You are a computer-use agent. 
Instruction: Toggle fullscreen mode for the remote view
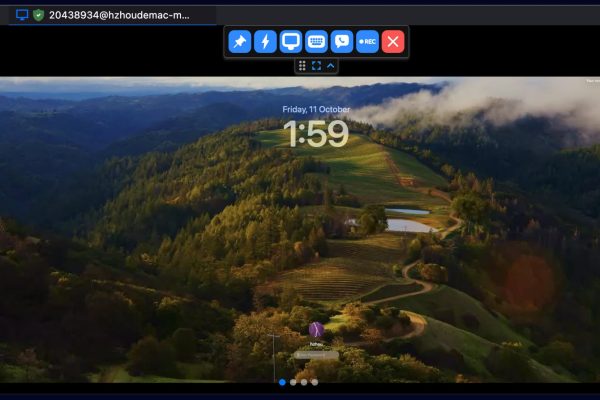click(316, 65)
